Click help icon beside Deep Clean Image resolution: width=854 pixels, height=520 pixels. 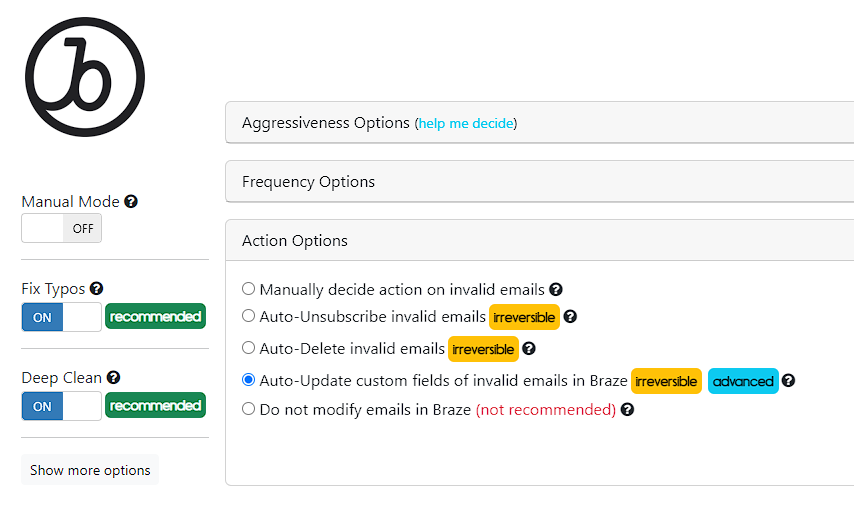pyautogui.click(x=113, y=377)
